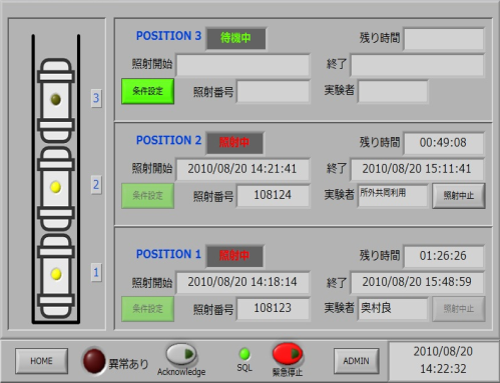Image resolution: width=500 pixels, height=383 pixels.
Task: Click the Position 2 実験者 field
Action: (x=392, y=196)
